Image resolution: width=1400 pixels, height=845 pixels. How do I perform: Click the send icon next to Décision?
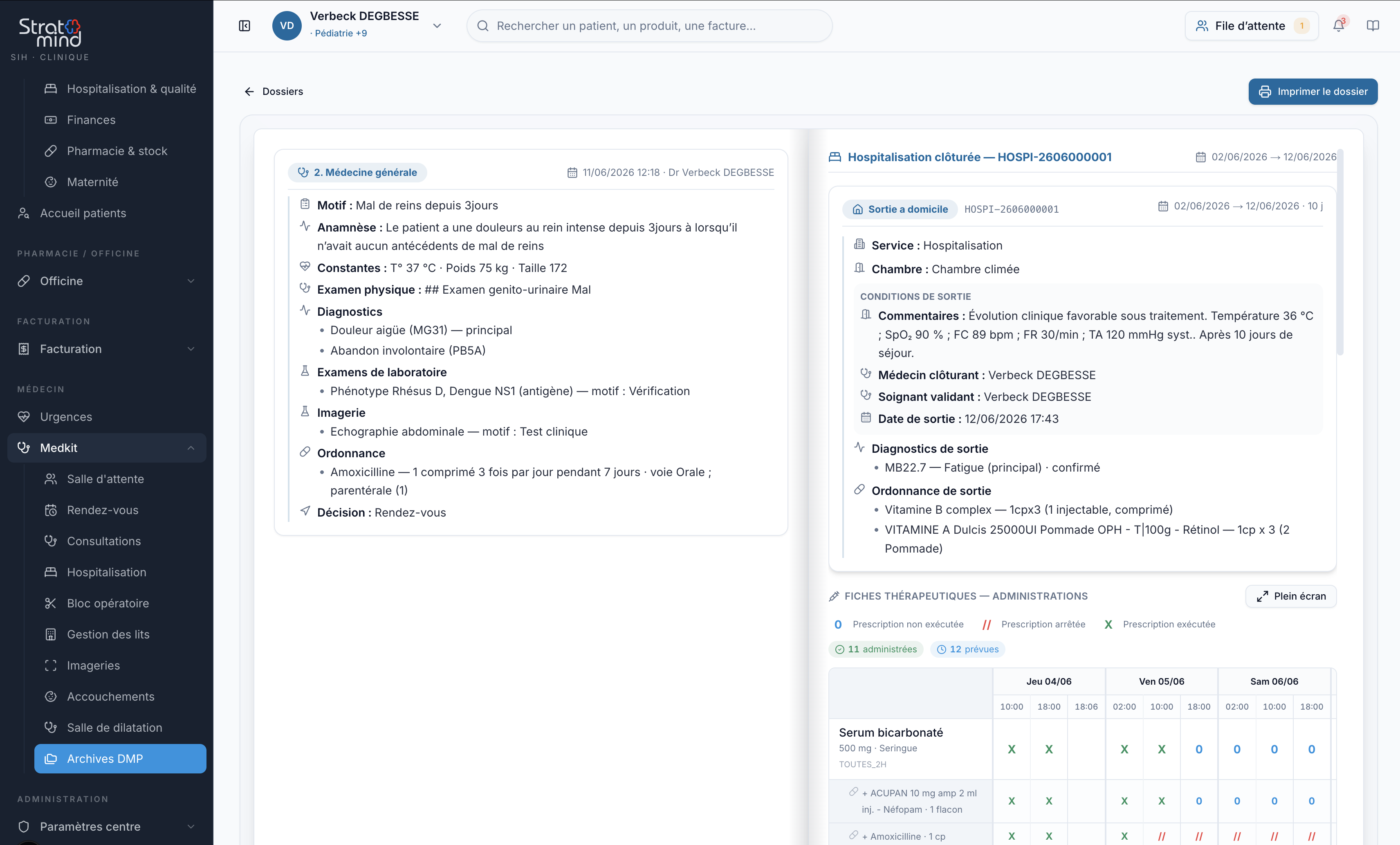coord(305,511)
